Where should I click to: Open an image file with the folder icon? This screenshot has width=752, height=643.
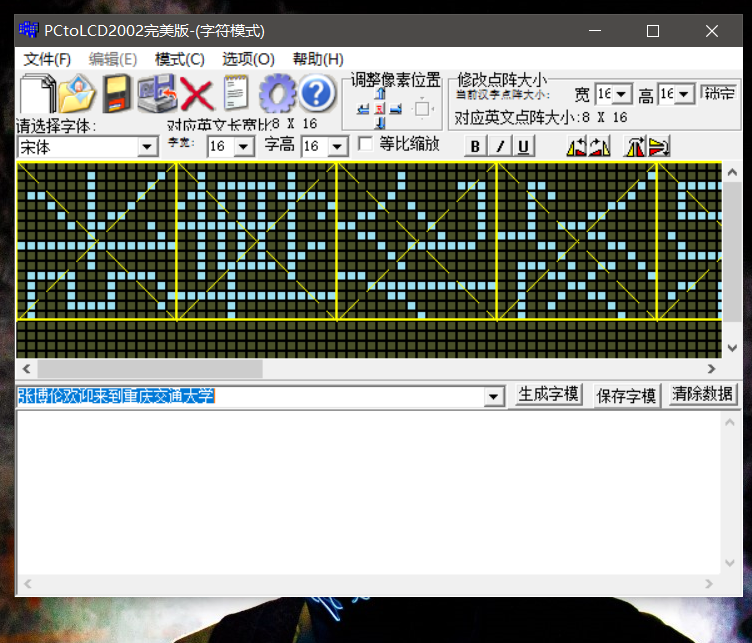[77, 93]
